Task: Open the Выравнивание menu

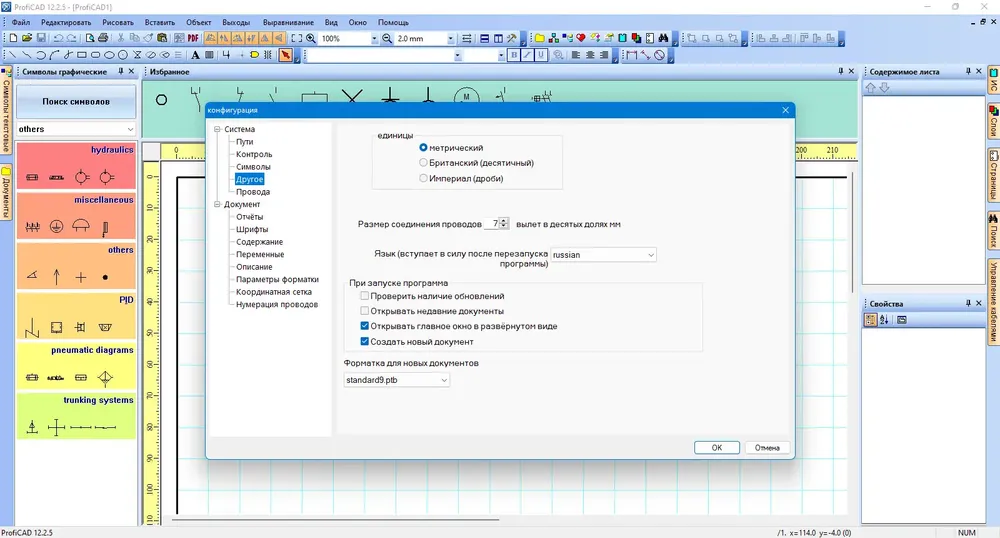Action: click(x=288, y=22)
